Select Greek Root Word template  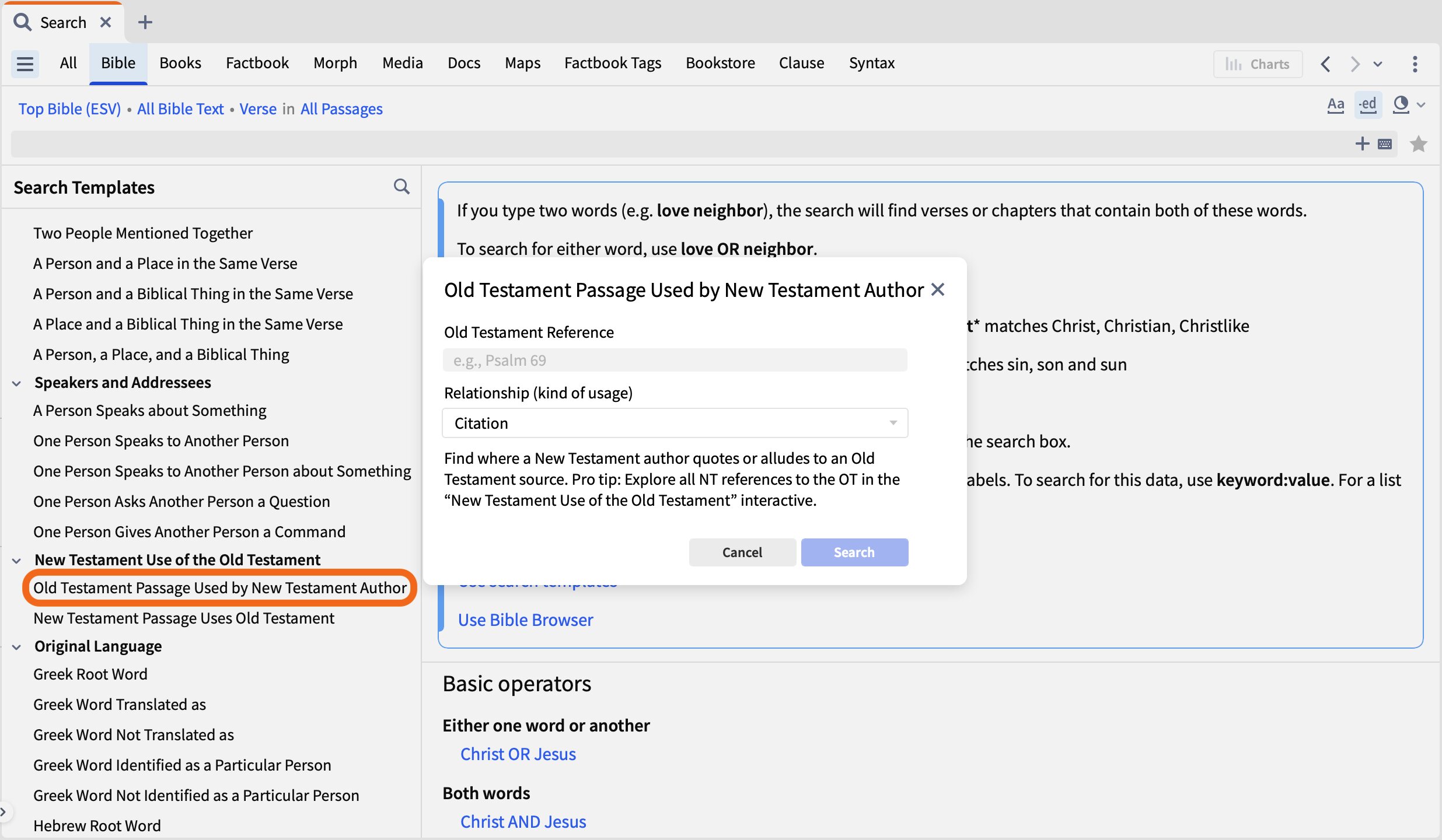click(90, 674)
